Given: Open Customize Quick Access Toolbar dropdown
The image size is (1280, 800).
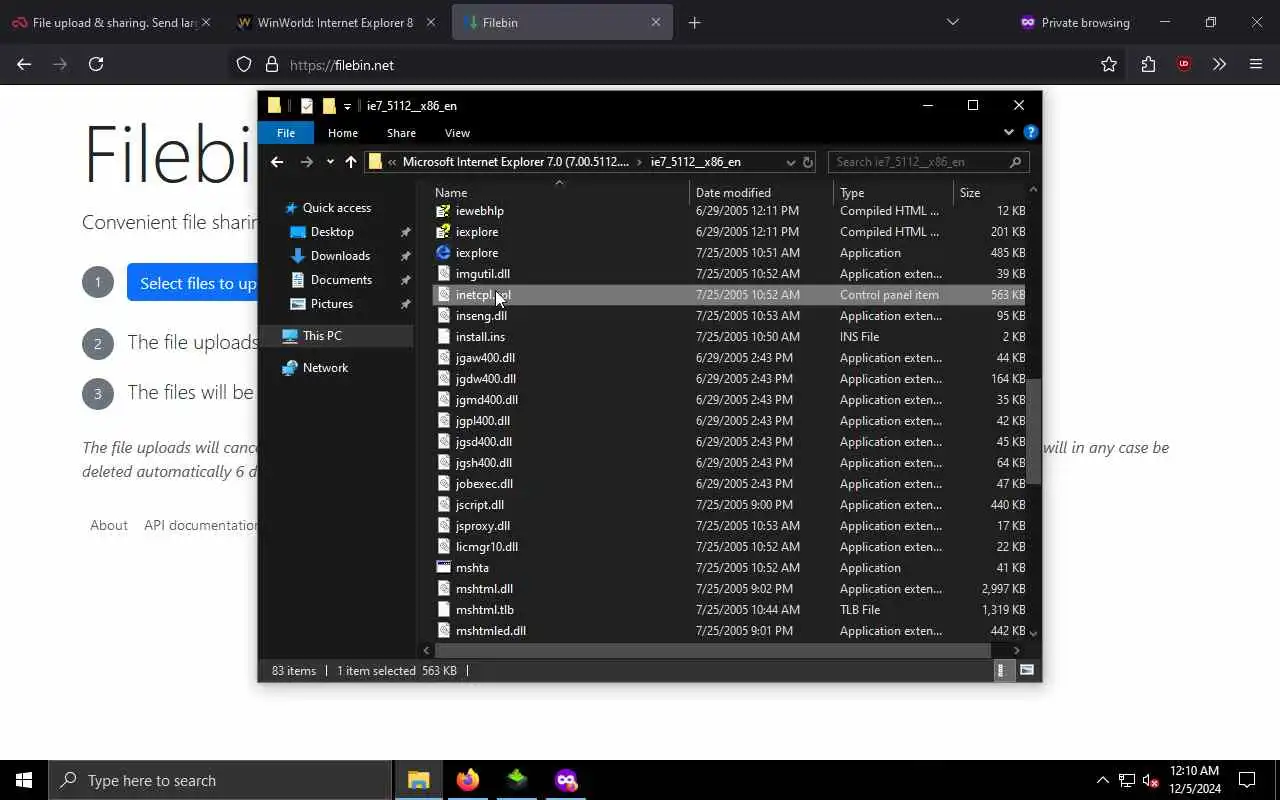Looking at the screenshot, I should 347,106.
